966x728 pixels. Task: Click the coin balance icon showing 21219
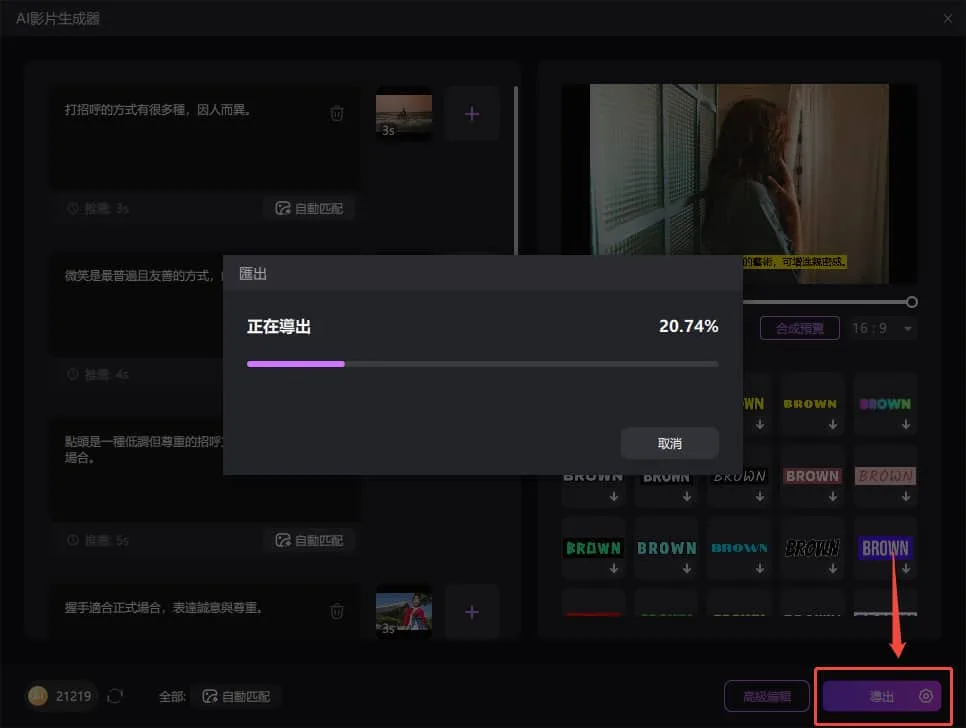[38, 696]
